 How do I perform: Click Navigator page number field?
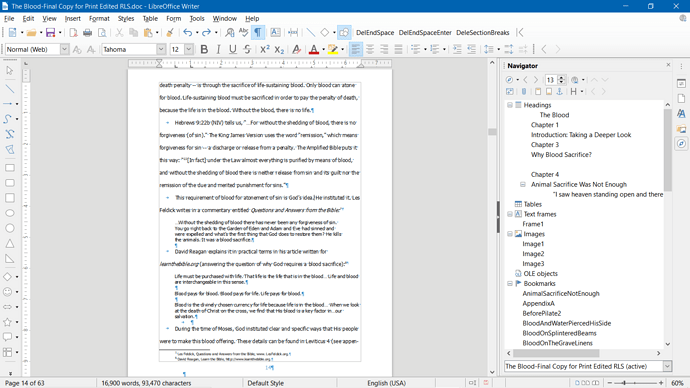coord(551,80)
